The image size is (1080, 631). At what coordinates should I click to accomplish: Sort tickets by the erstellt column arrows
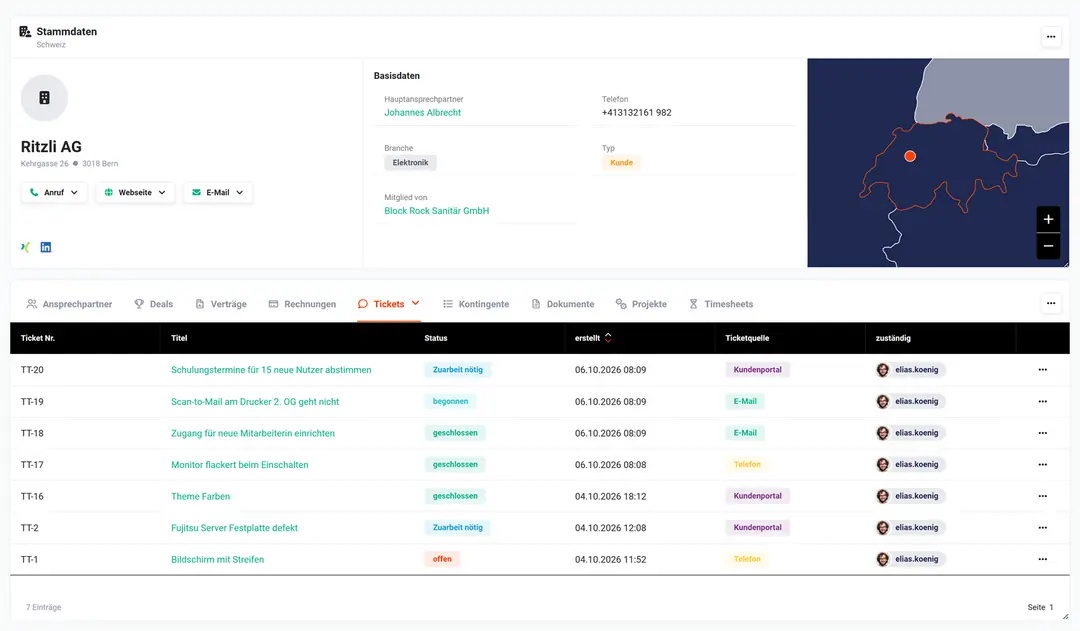click(x=608, y=338)
